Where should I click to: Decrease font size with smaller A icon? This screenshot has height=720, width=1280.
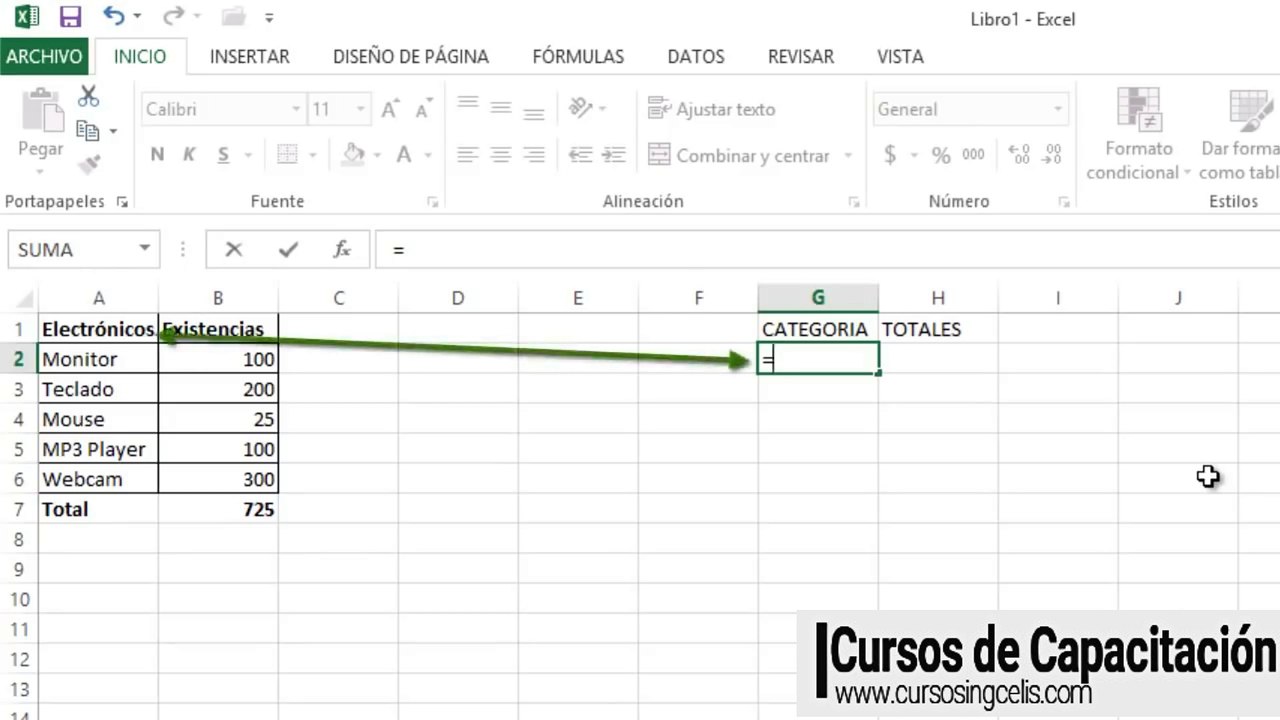tap(423, 110)
